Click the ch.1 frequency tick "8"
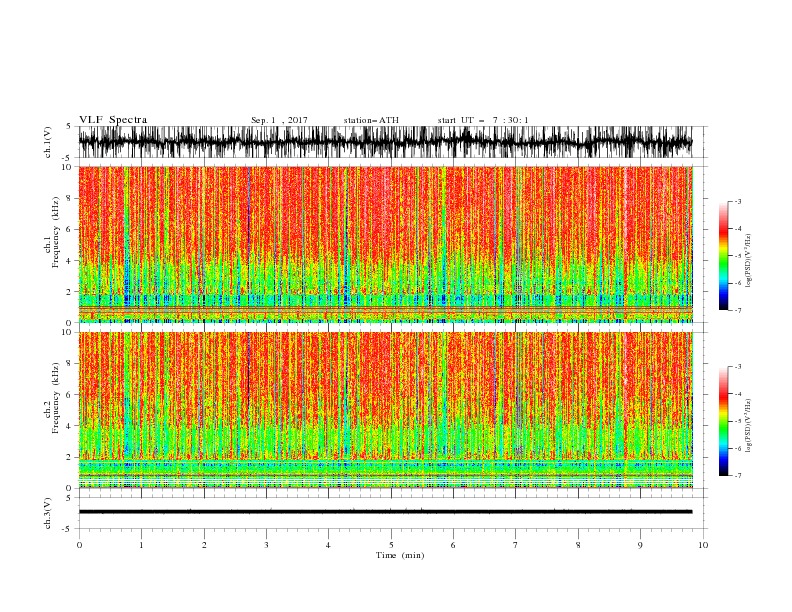 [x=69, y=198]
